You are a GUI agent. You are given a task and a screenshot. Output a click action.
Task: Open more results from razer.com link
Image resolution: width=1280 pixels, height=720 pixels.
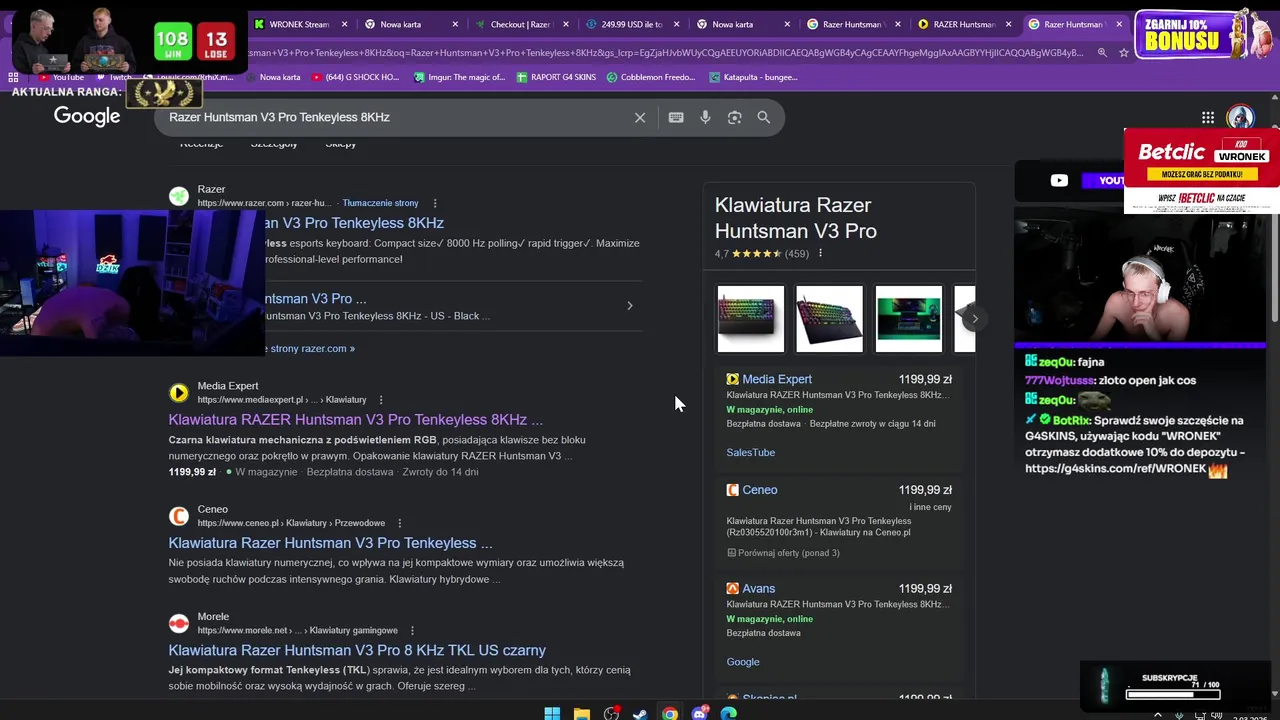(310, 349)
